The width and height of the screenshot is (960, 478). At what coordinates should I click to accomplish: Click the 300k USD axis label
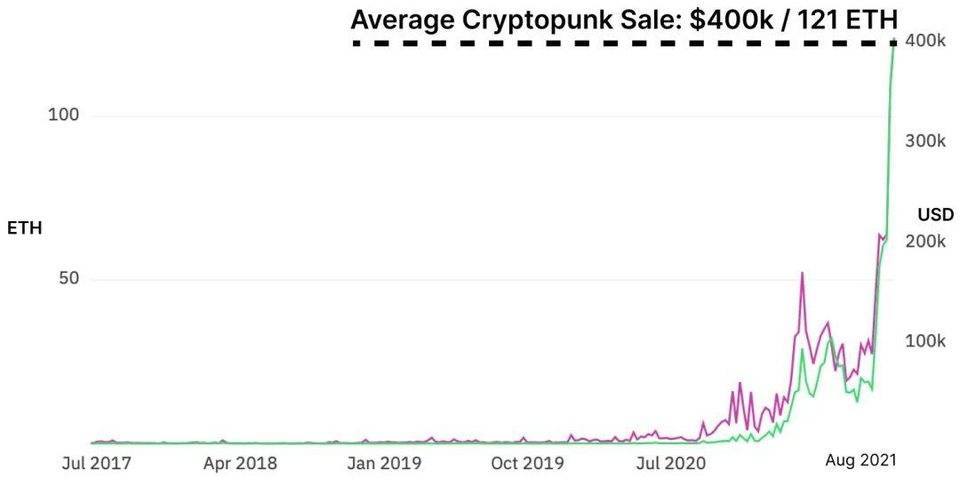click(x=926, y=140)
